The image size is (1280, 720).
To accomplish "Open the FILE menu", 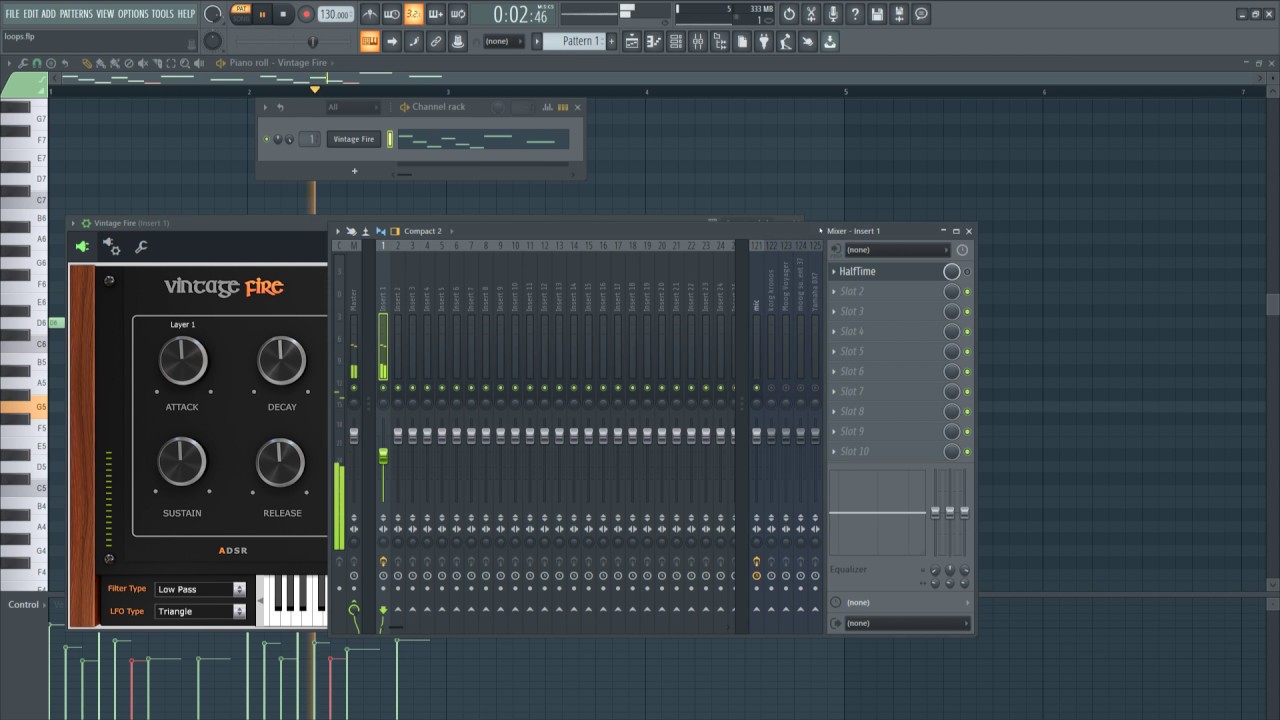I will (12, 14).
